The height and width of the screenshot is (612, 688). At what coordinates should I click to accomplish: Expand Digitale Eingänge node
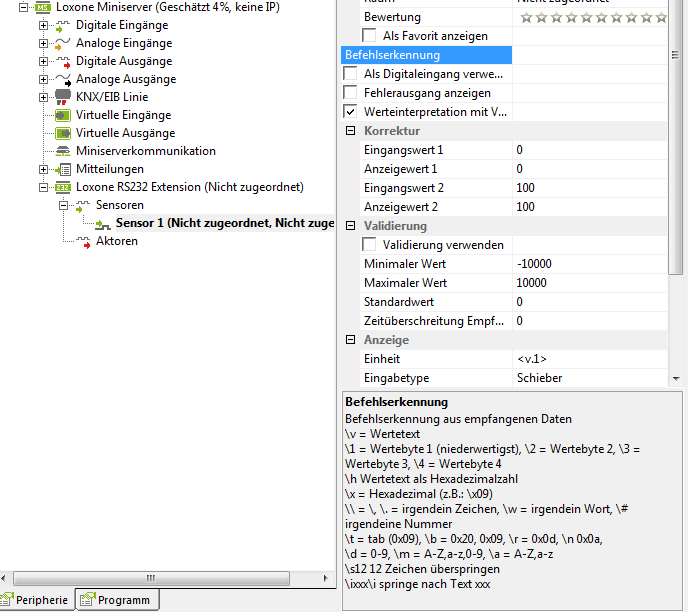click(43, 25)
